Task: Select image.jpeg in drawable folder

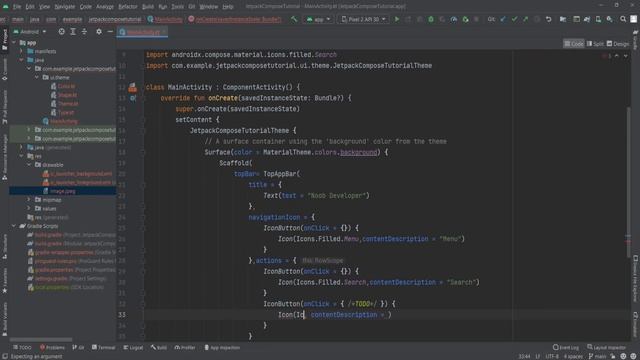Action: [62, 191]
